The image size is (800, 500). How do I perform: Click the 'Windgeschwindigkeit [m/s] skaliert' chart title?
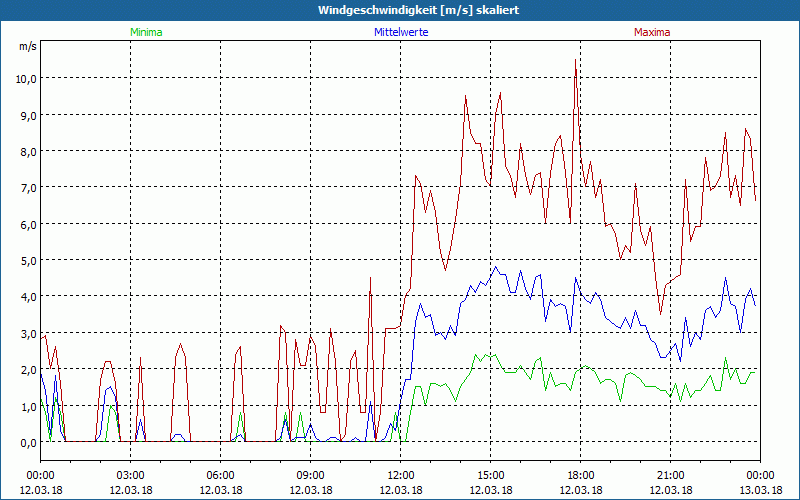(418, 10)
